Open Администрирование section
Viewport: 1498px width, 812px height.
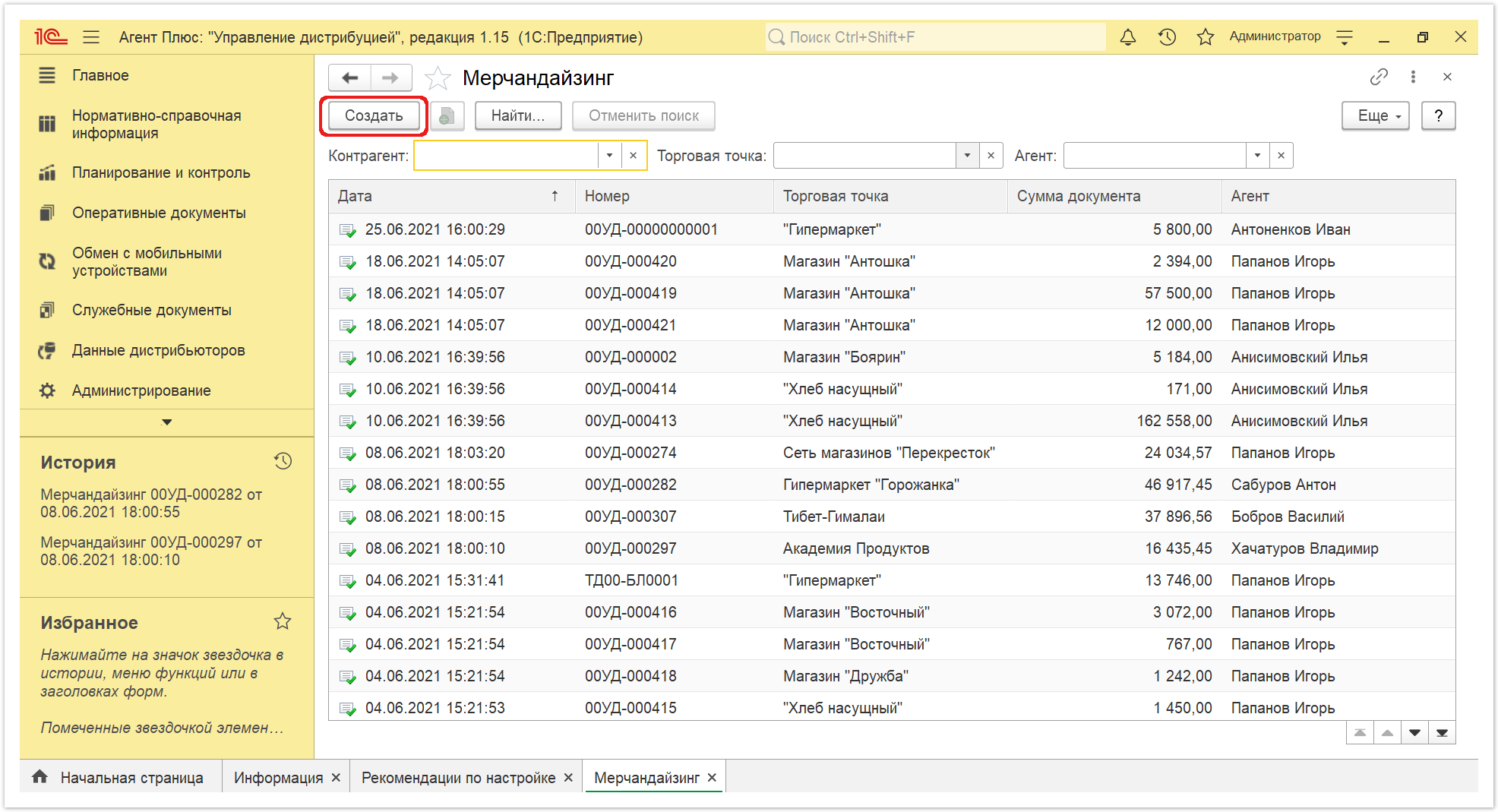tap(141, 390)
